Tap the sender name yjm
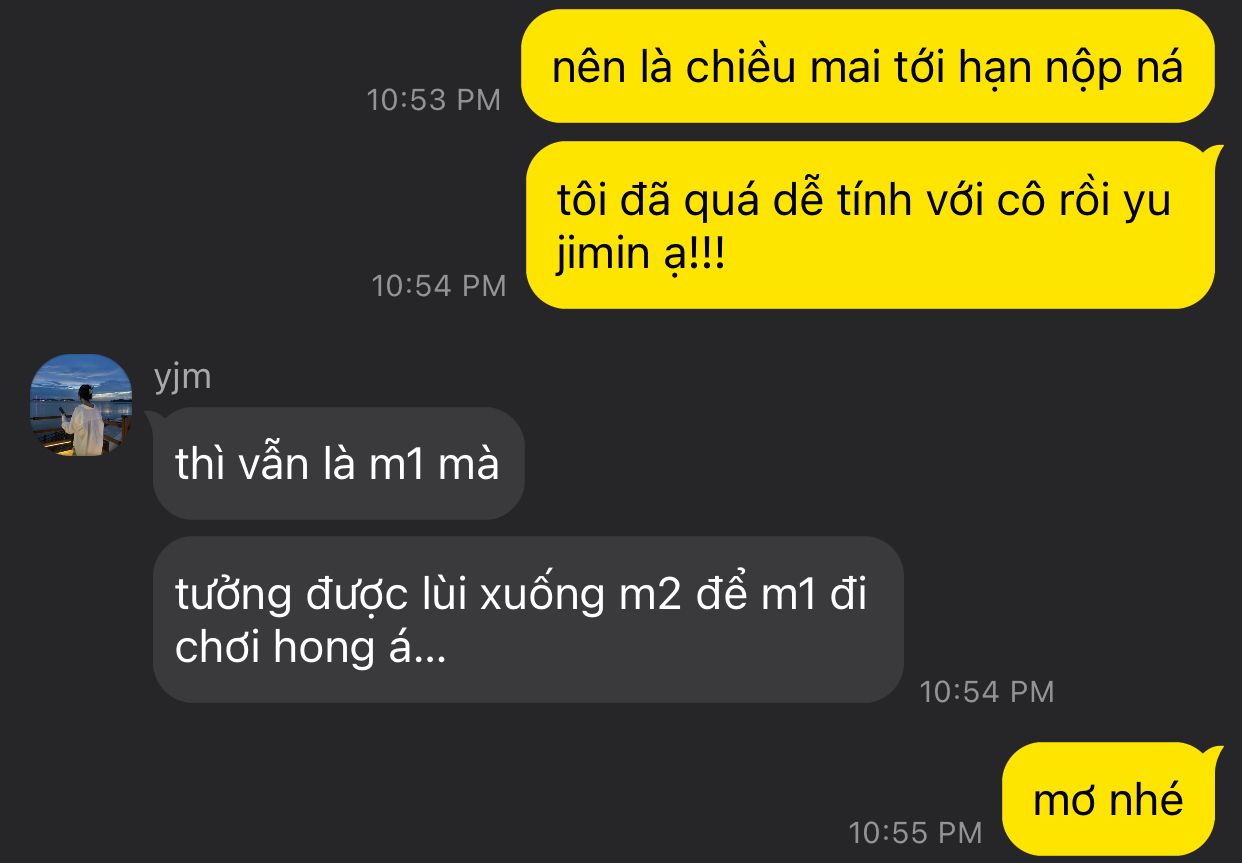 pos(182,378)
